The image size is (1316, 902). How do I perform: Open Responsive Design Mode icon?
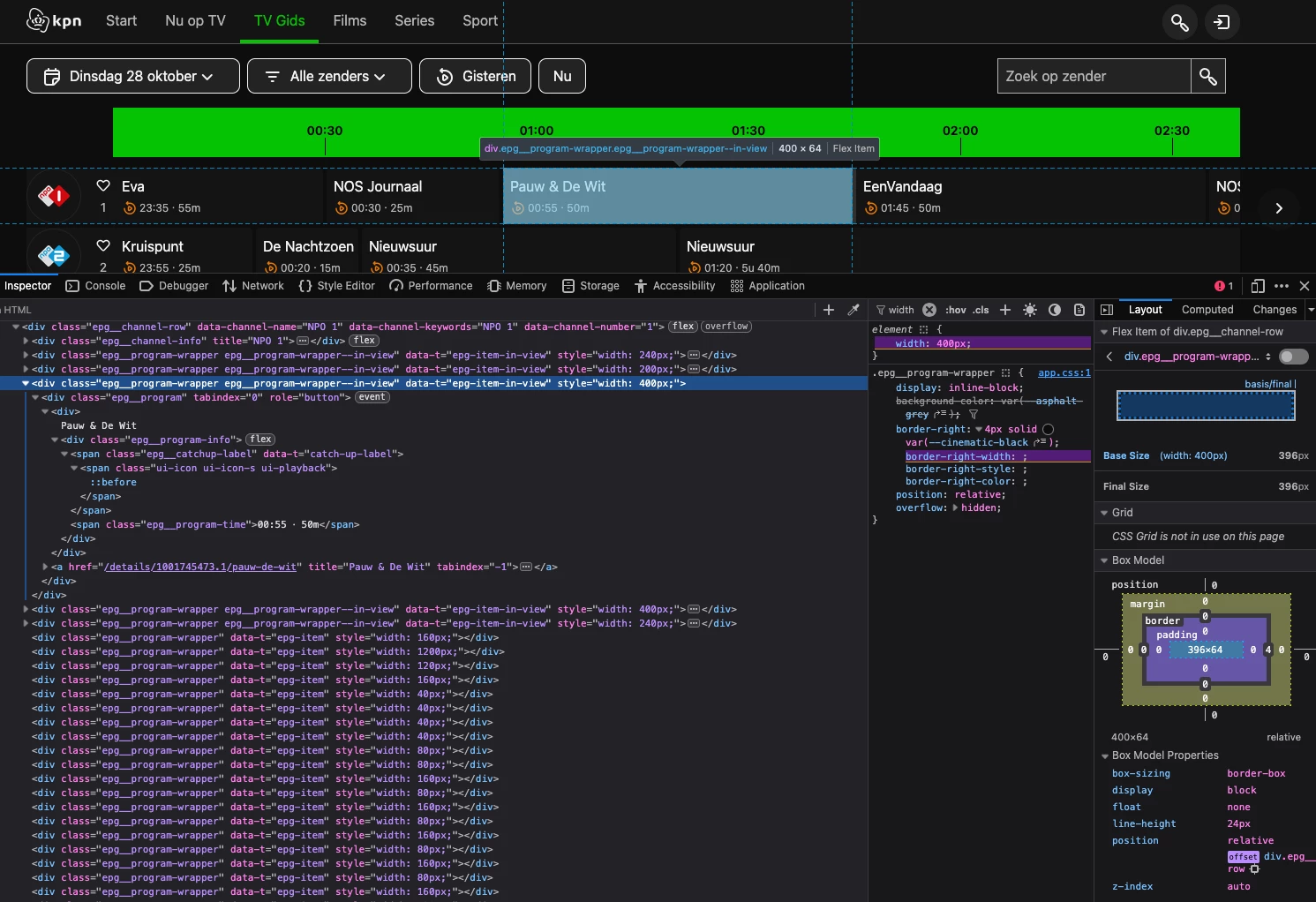click(1258, 286)
